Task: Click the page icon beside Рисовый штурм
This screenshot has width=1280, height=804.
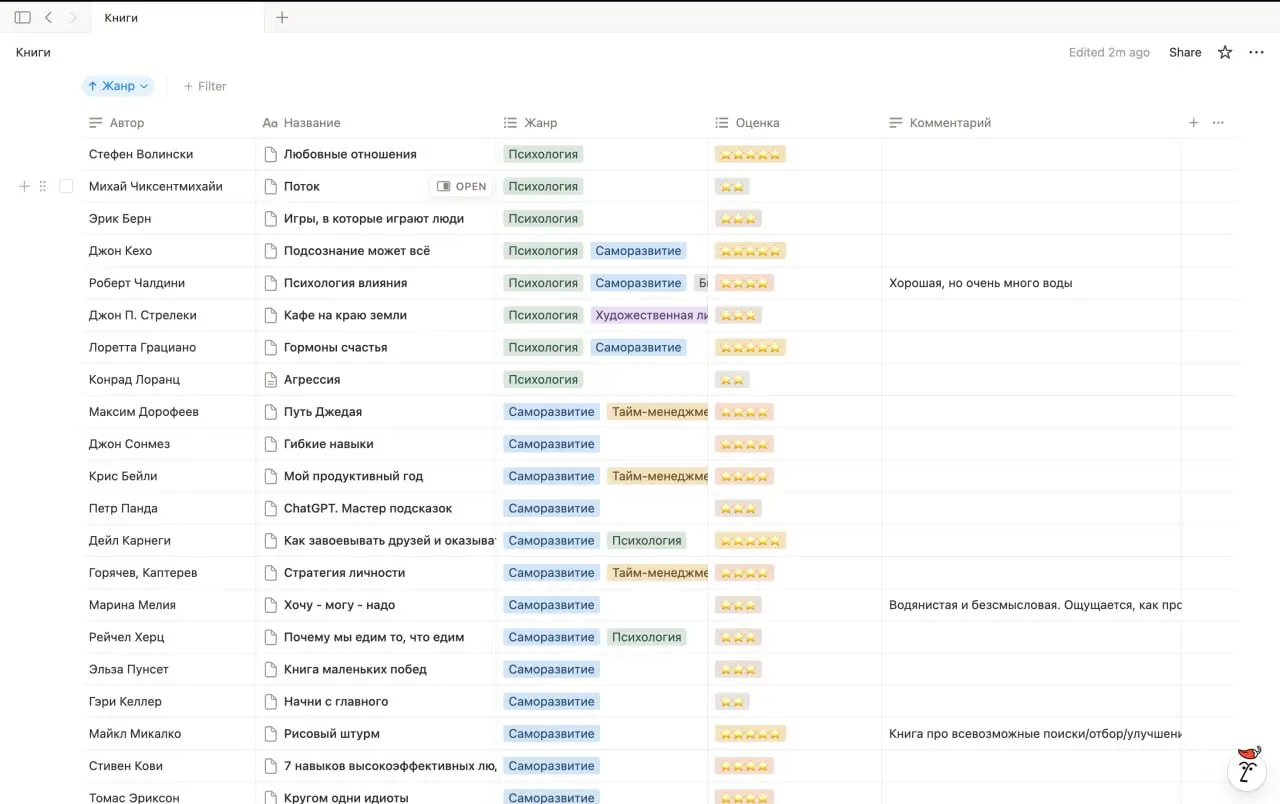Action: [x=270, y=734]
